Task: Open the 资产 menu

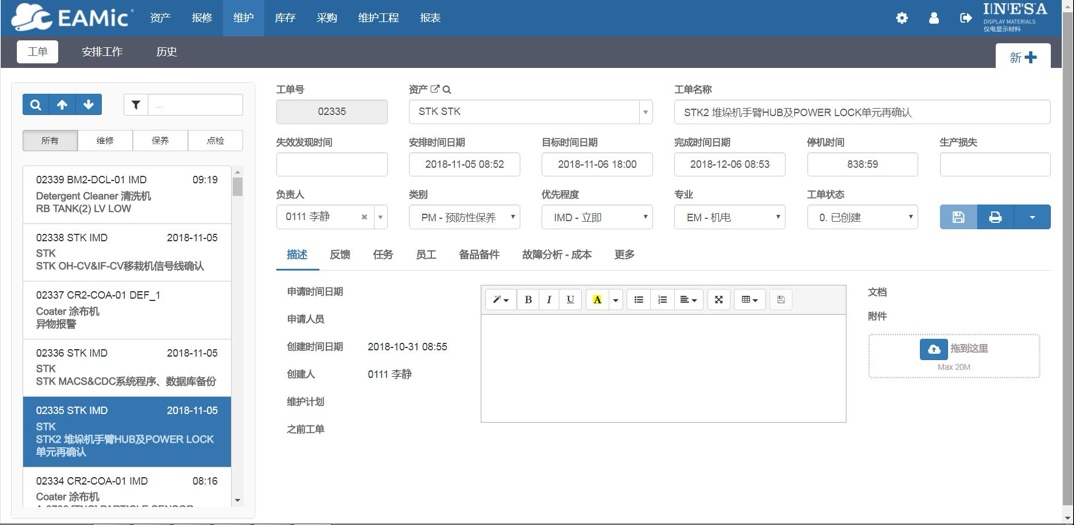Action: pos(160,19)
